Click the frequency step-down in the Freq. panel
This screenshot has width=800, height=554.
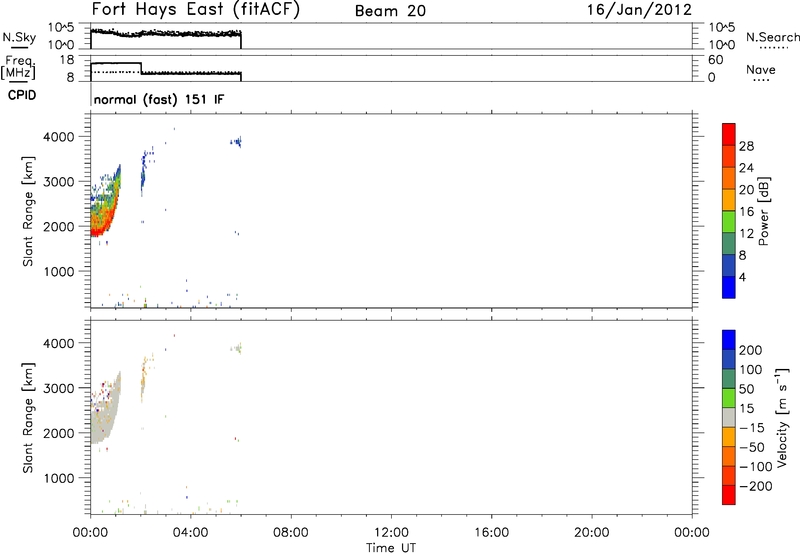(x=141, y=68)
